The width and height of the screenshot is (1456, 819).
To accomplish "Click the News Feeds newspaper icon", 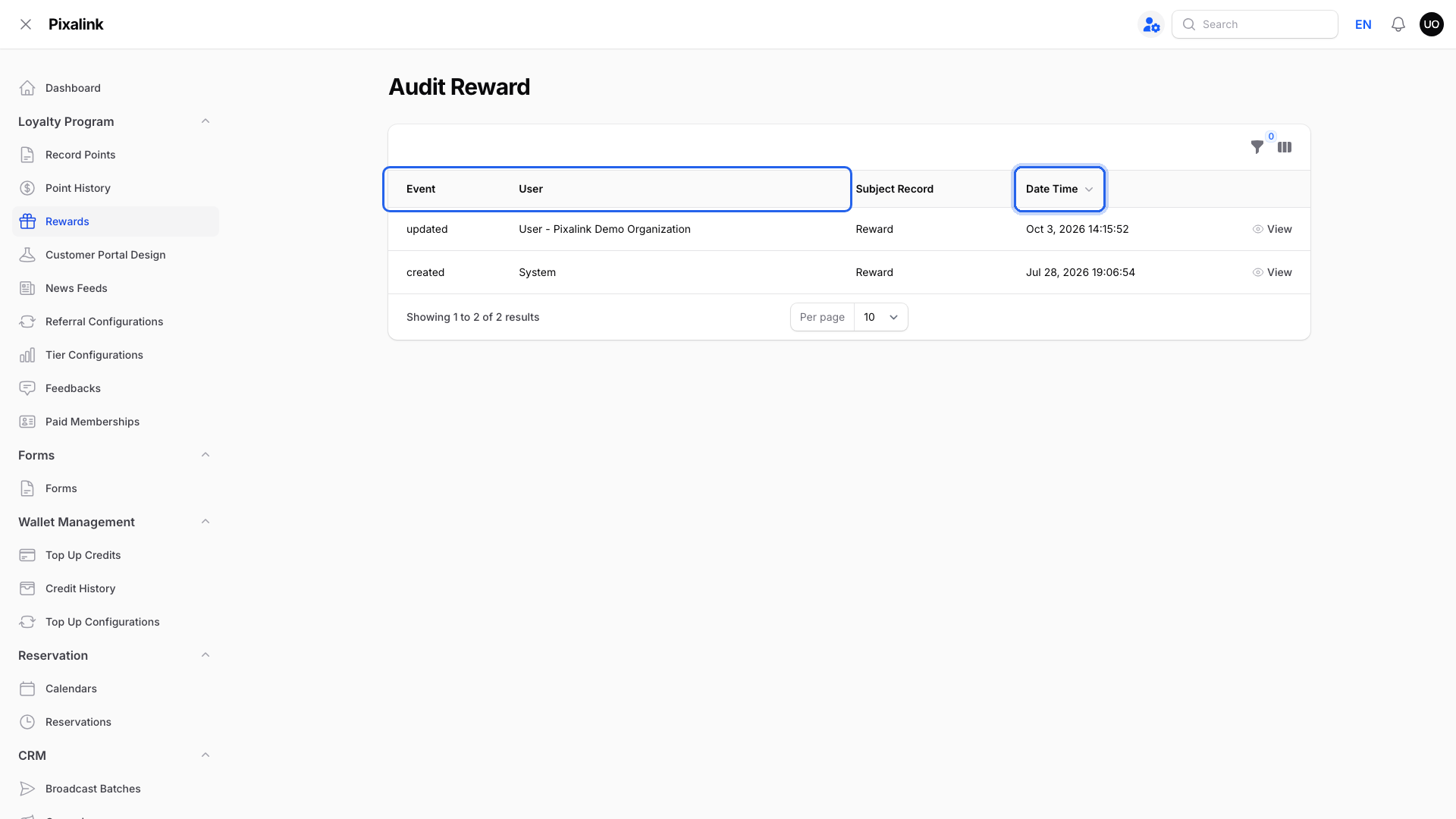I will [27, 288].
